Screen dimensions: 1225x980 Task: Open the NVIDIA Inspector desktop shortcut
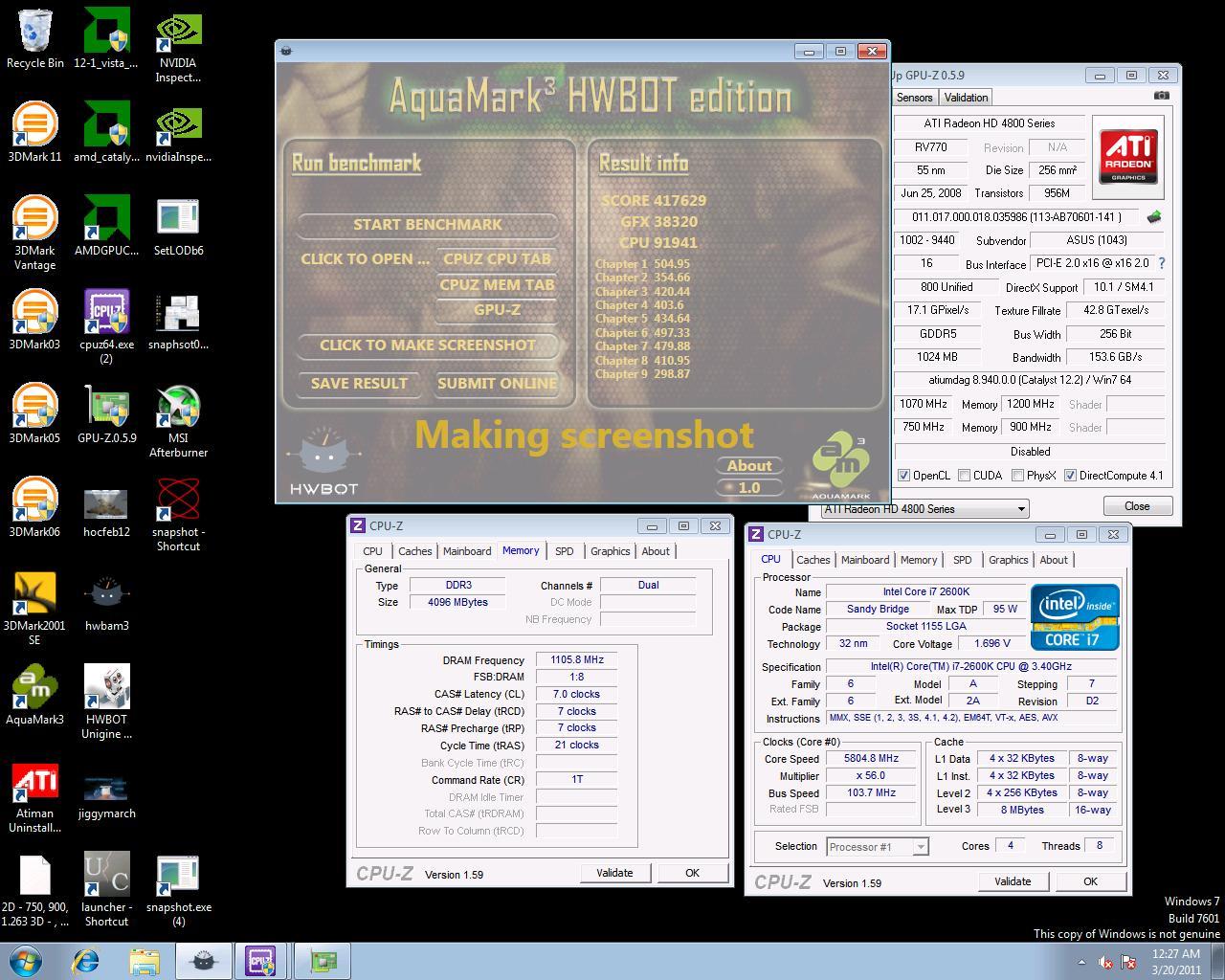178,45
